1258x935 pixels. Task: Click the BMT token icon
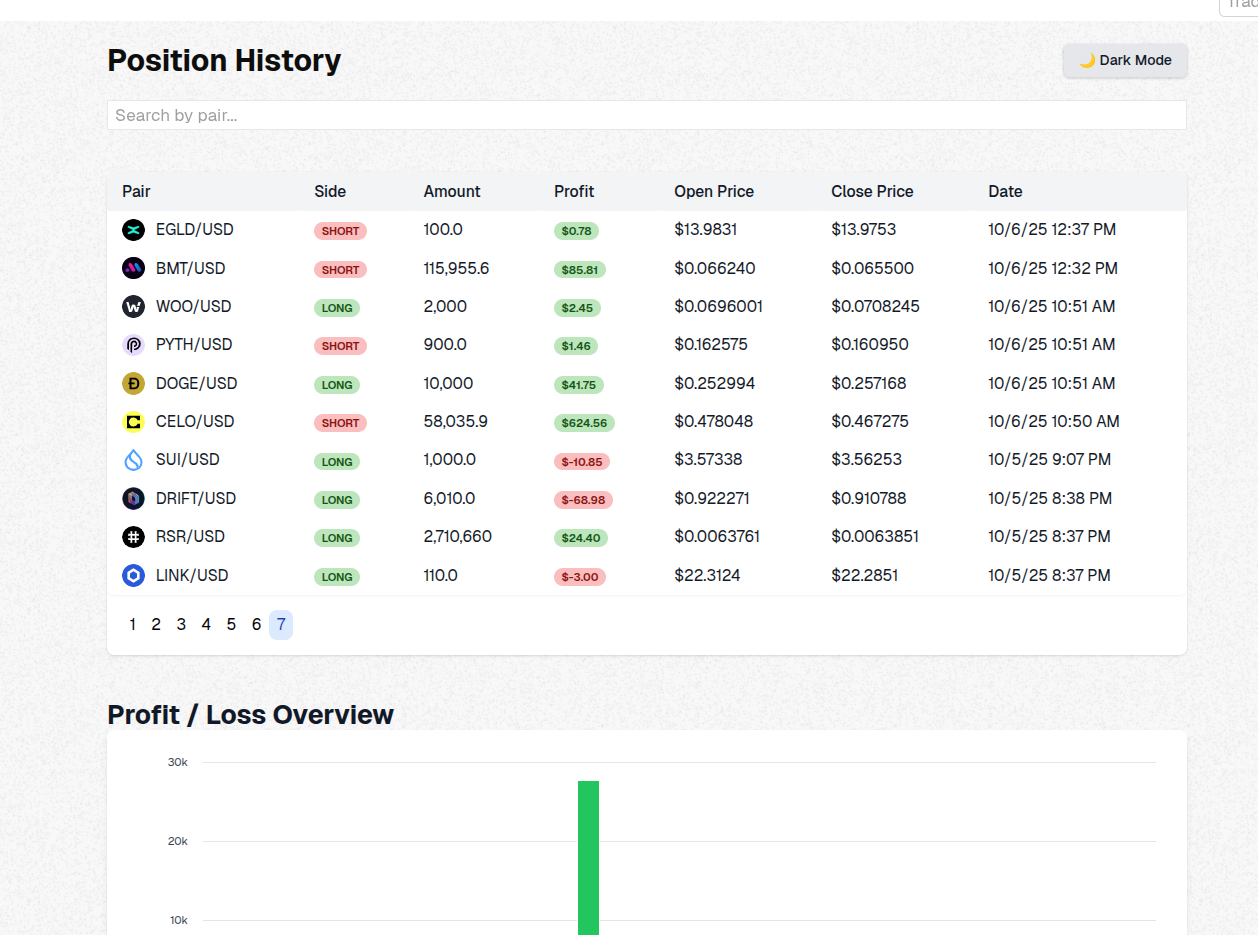point(133,268)
